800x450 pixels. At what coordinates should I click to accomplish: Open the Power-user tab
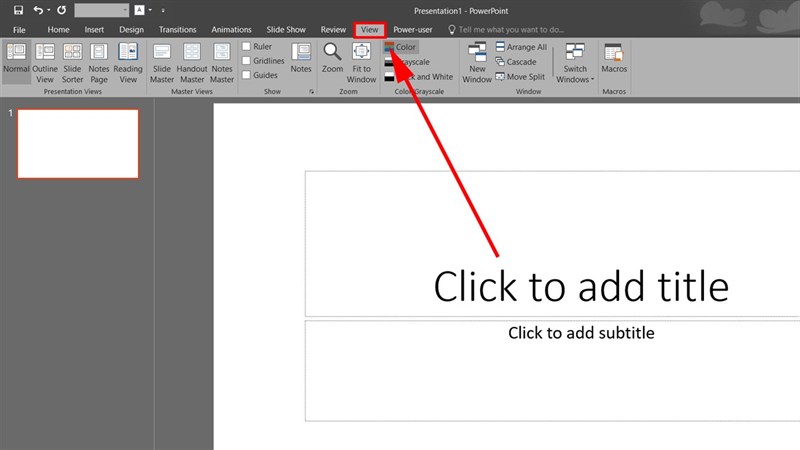click(412, 30)
